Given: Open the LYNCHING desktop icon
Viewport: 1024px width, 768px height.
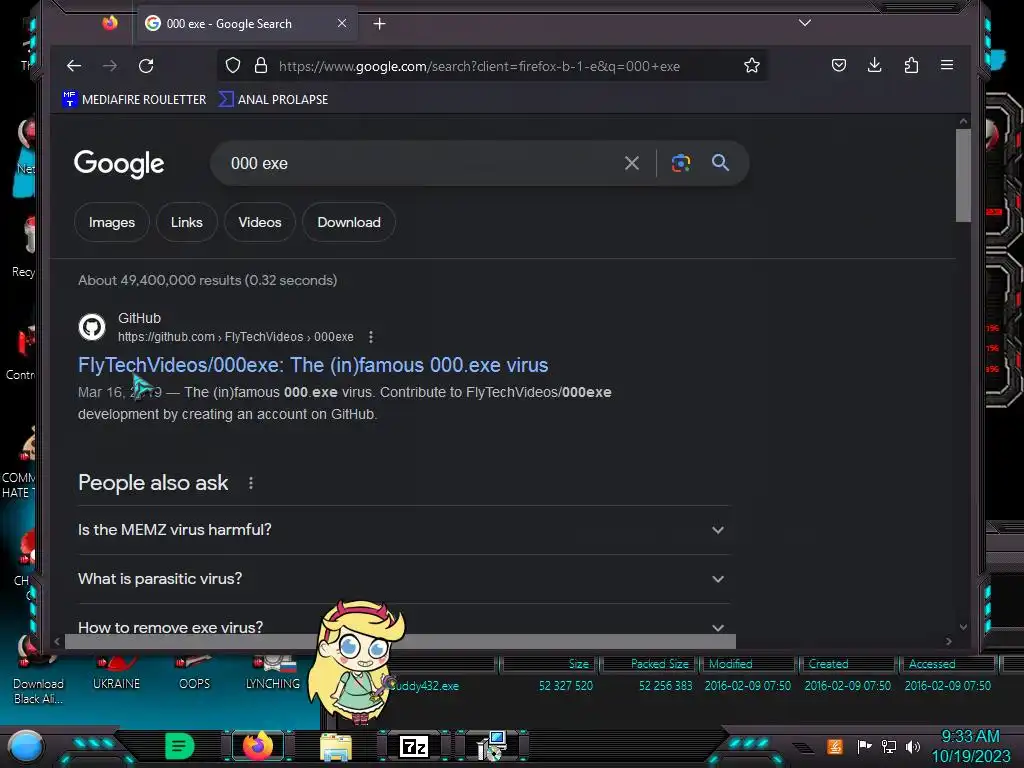Looking at the screenshot, I should (x=273, y=674).
